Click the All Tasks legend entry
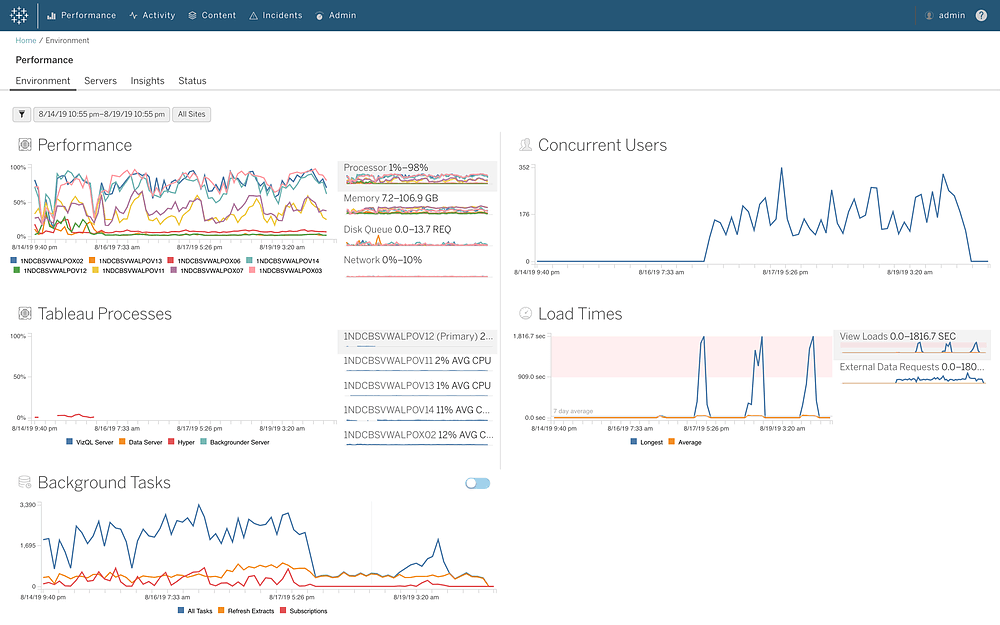This screenshot has width=1000, height=625. [x=195, y=611]
